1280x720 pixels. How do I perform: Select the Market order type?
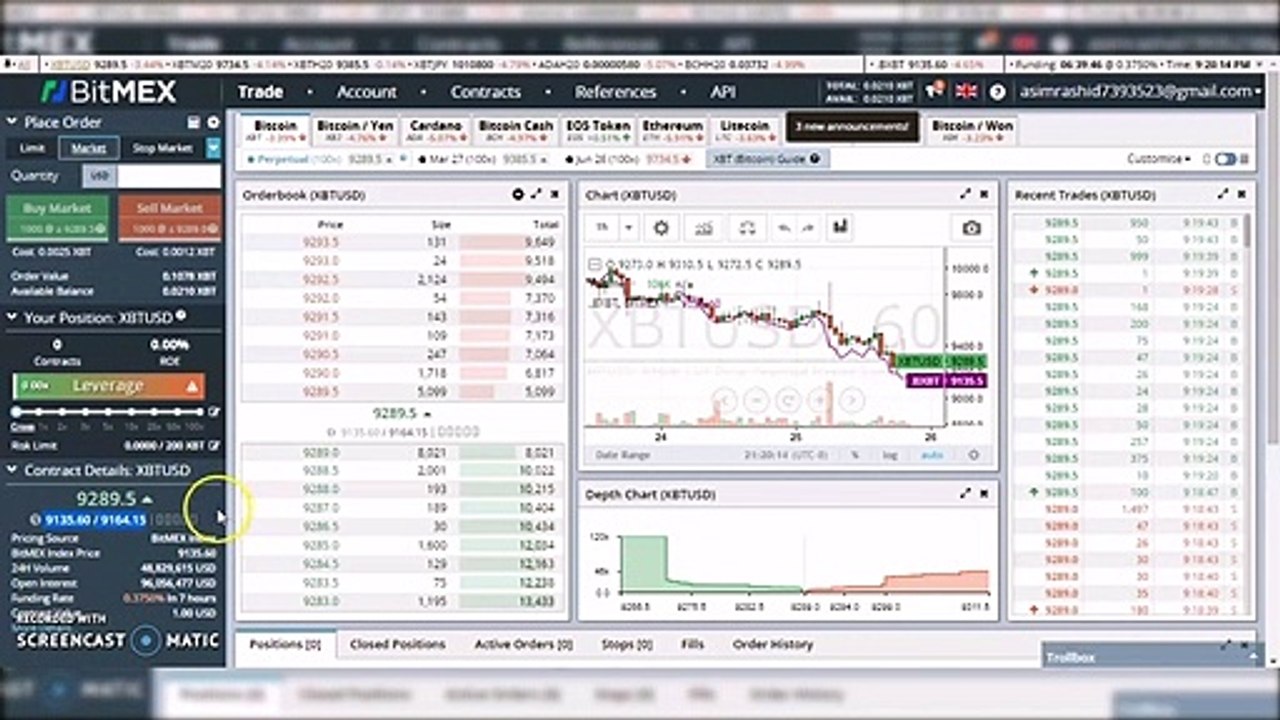[88, 148]
